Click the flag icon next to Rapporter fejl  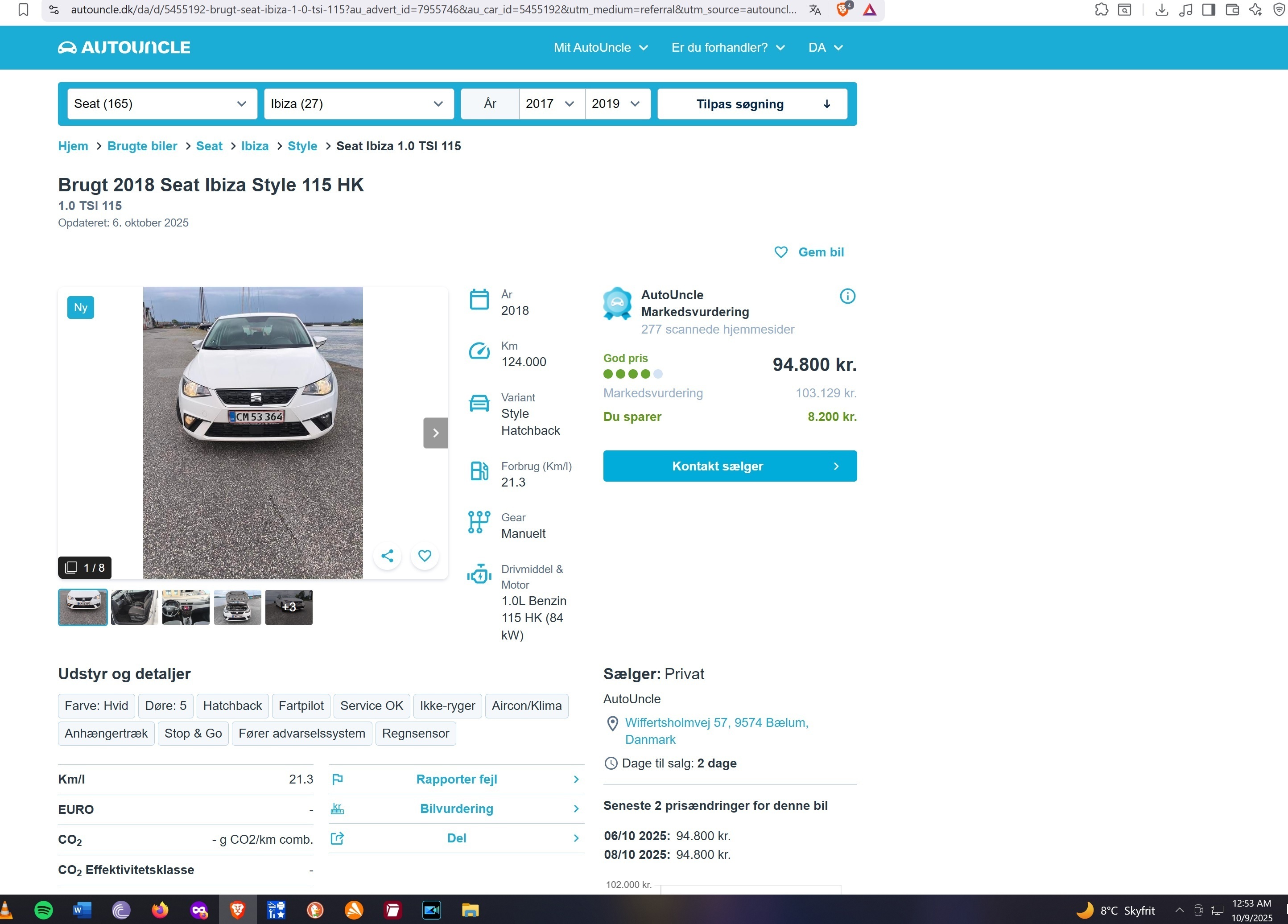(x=338, y=779)
